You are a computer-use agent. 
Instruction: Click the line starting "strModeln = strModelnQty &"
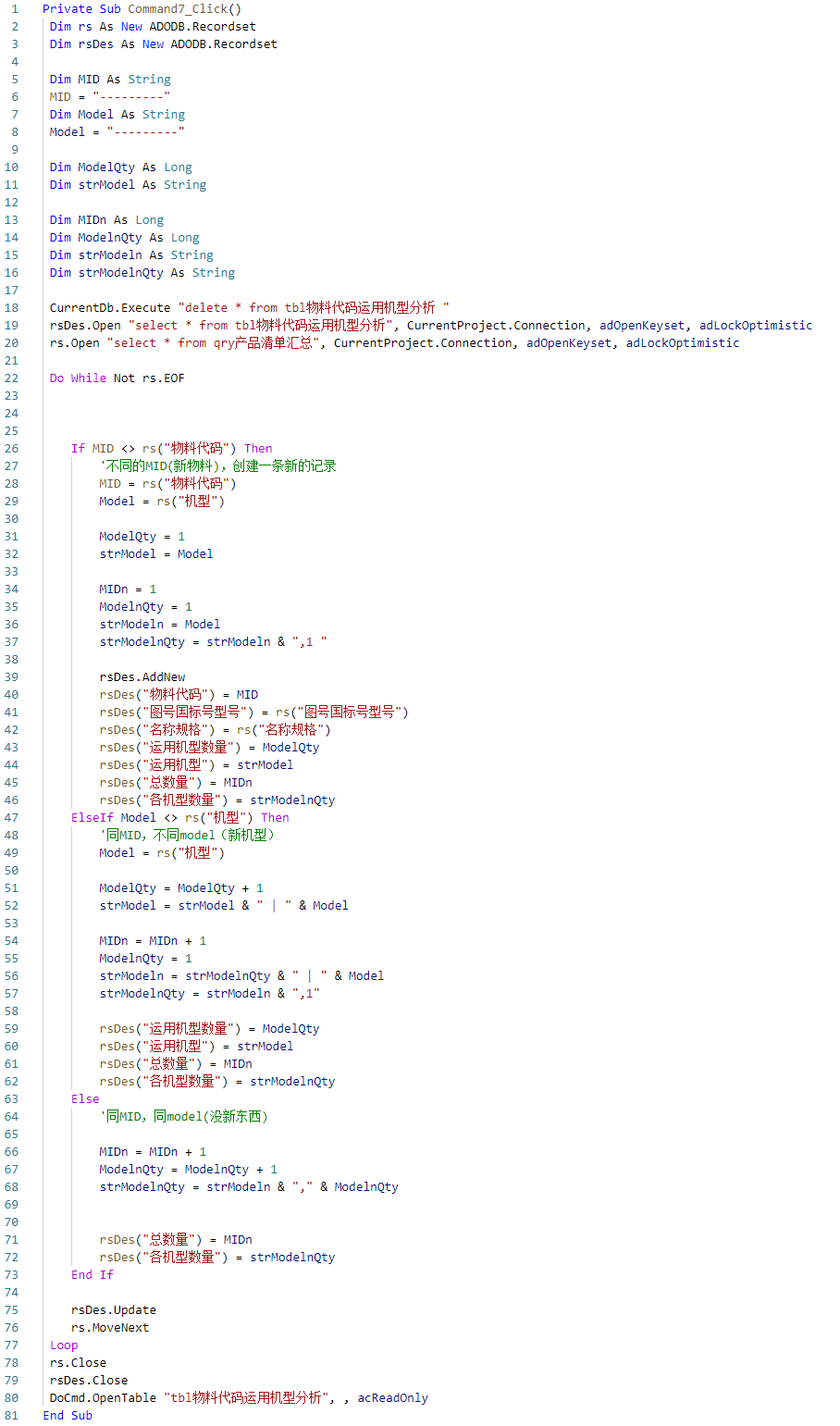[x=242, y=976]
